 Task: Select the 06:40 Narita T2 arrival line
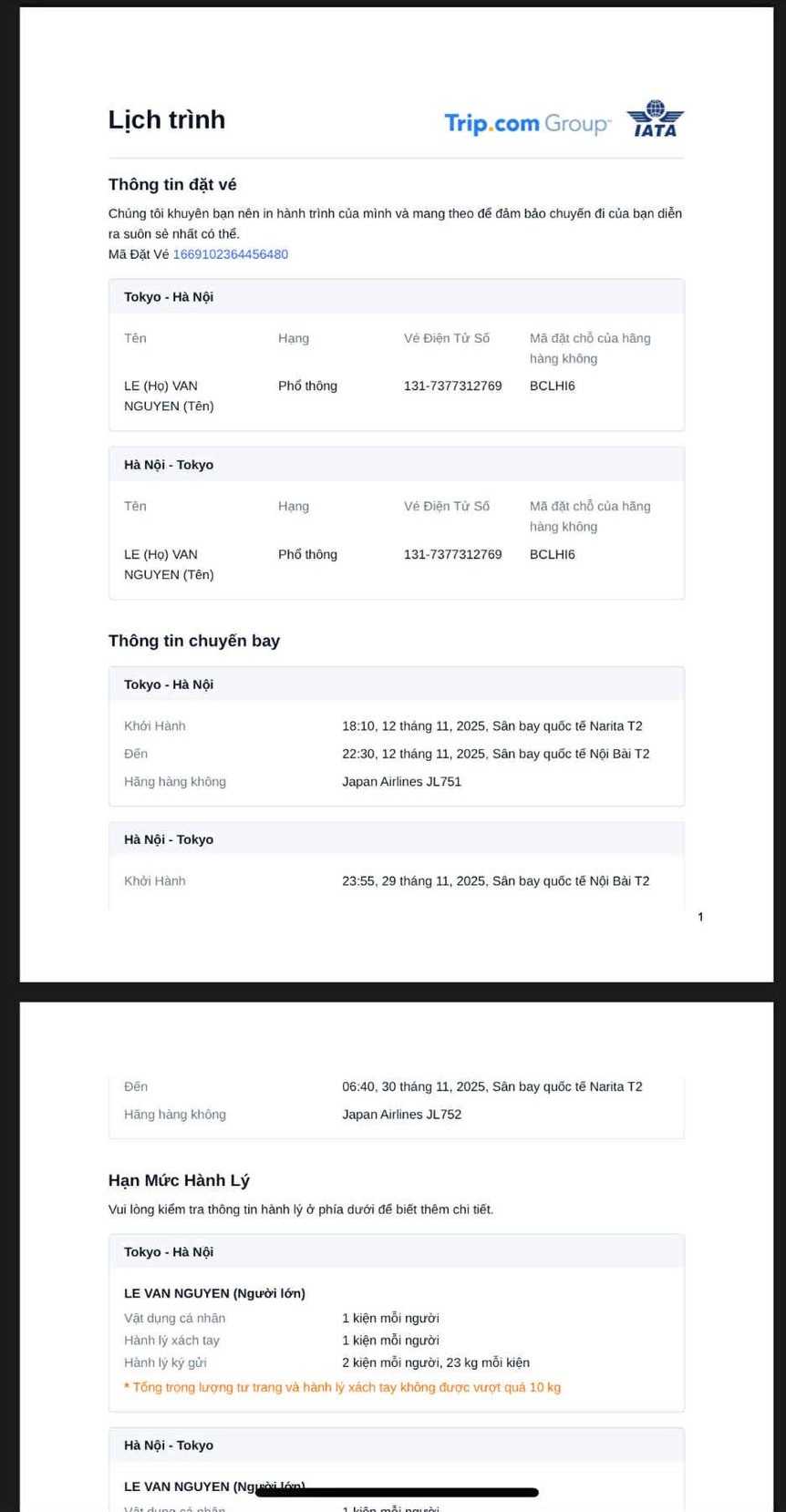tap(491, 1086)
